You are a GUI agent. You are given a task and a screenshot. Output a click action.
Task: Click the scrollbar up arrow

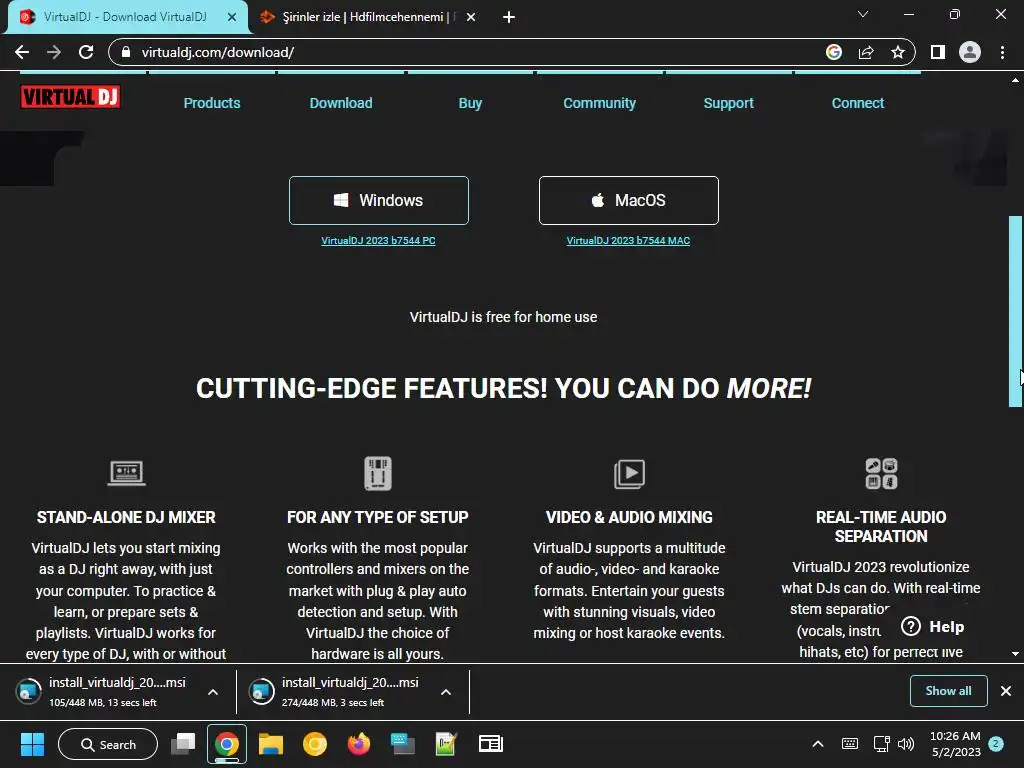(x=1015, y=80)
